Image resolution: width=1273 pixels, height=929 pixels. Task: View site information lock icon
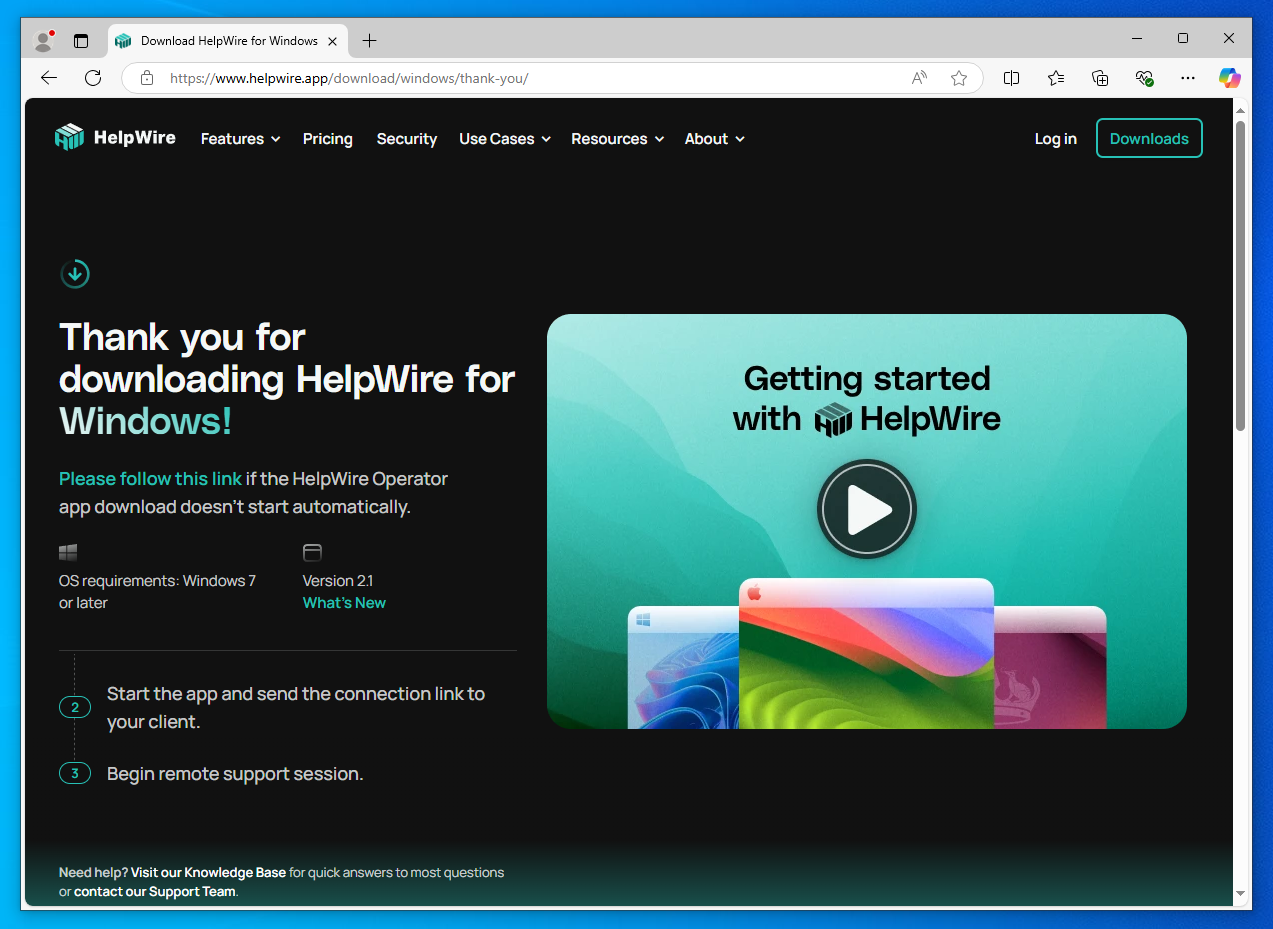[147, 78]
